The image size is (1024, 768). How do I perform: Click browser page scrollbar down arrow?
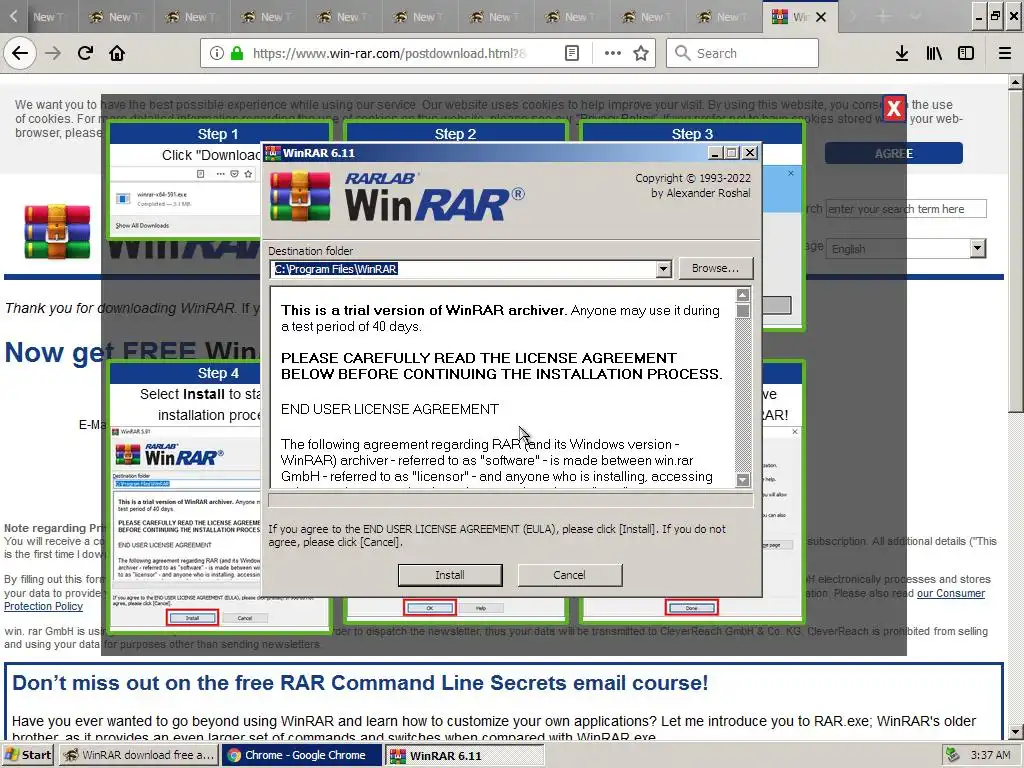coord(1016,732)
